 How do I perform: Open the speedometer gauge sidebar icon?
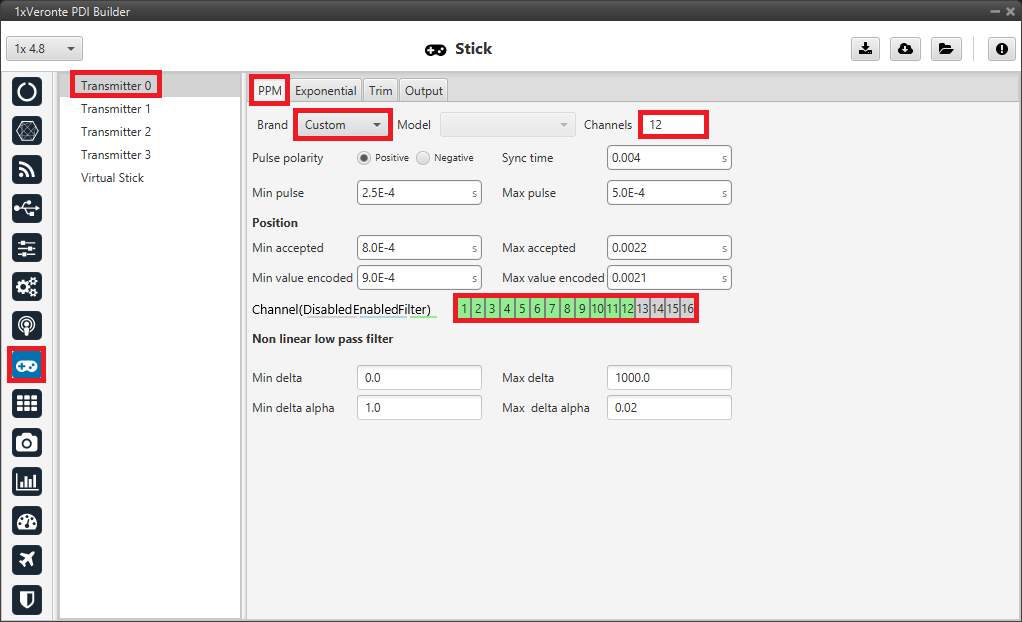click(27, 520)
